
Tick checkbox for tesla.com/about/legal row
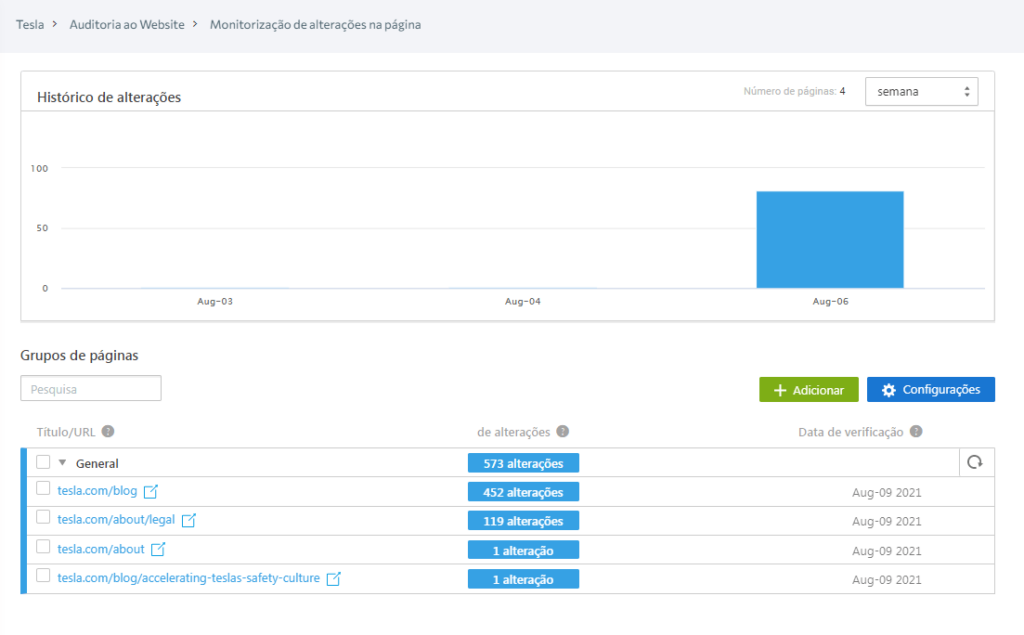(x=43, y=517)
